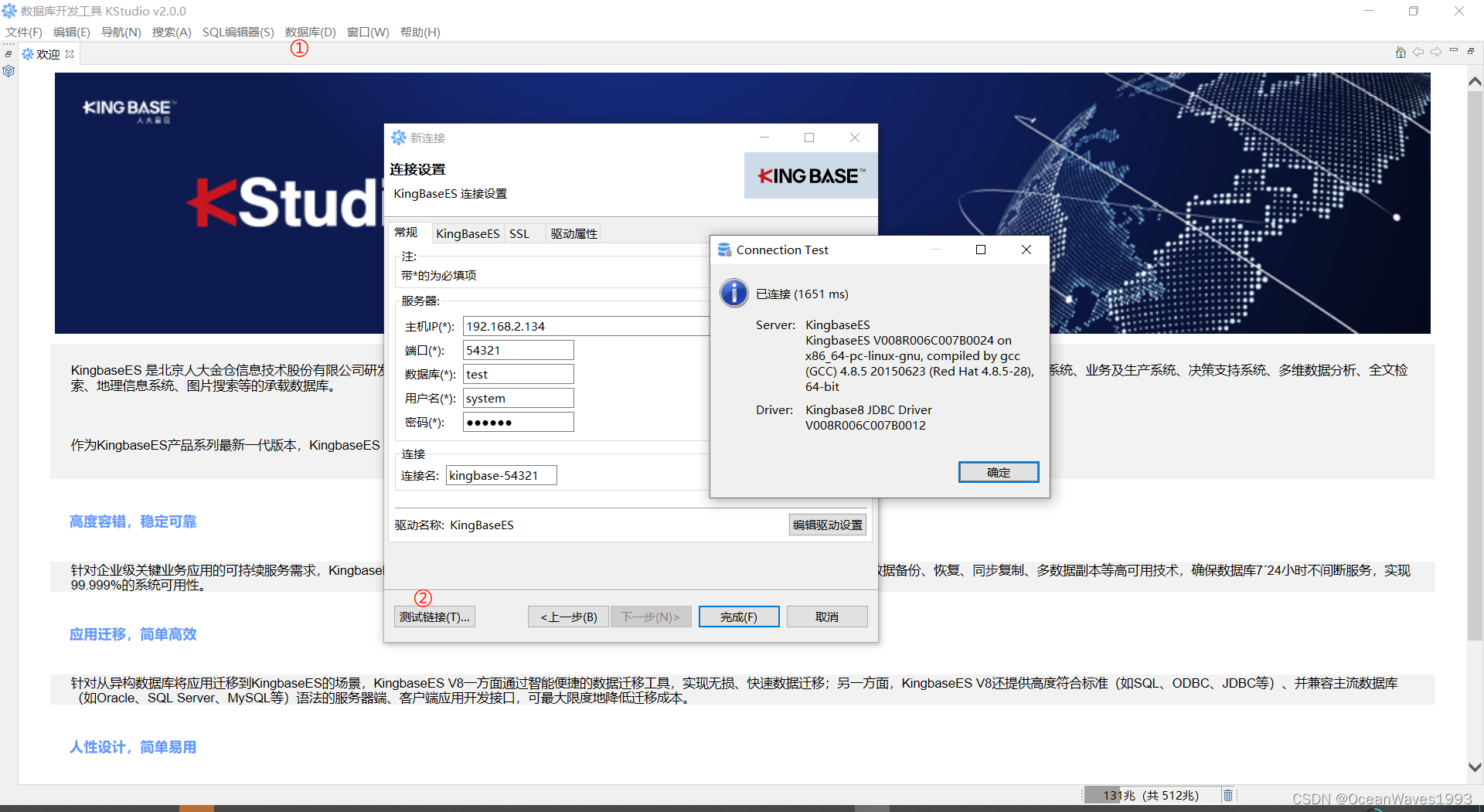Maximize the Connection Test dialog
The height and width of the screenshot is (812, 1484).
tap(981, 250)
